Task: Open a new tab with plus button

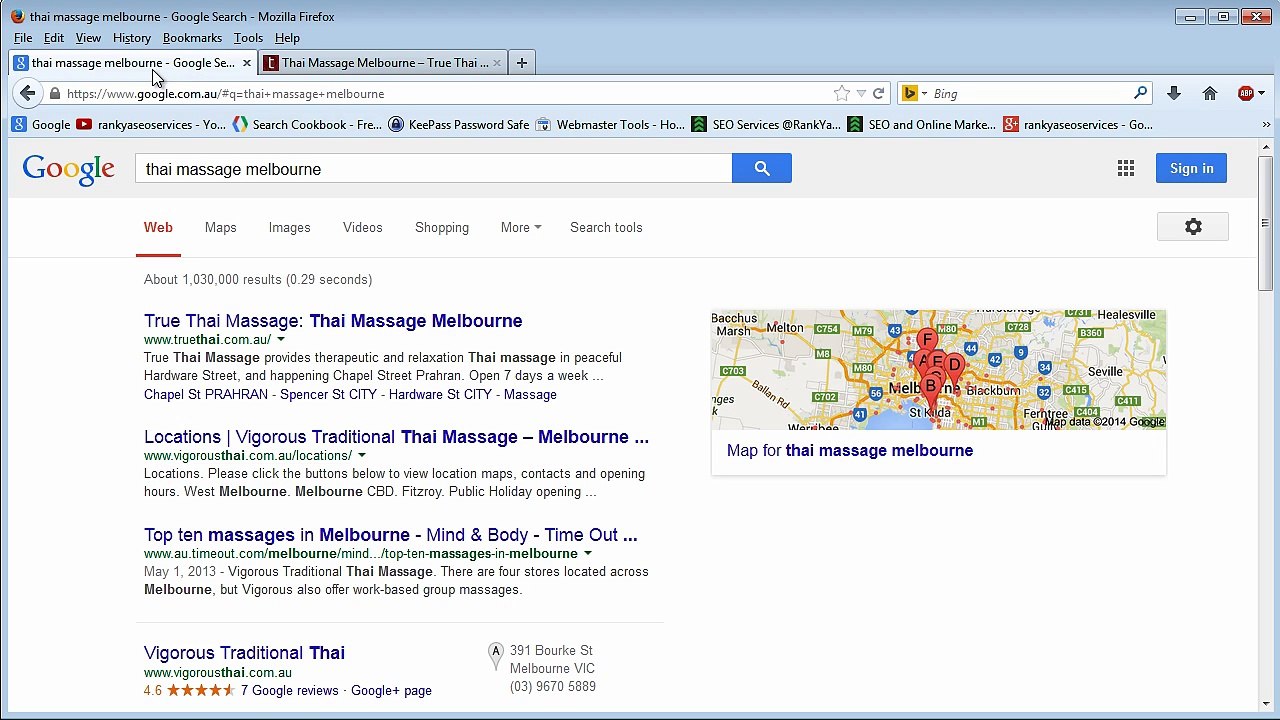Action: click(x=521, y=63)
